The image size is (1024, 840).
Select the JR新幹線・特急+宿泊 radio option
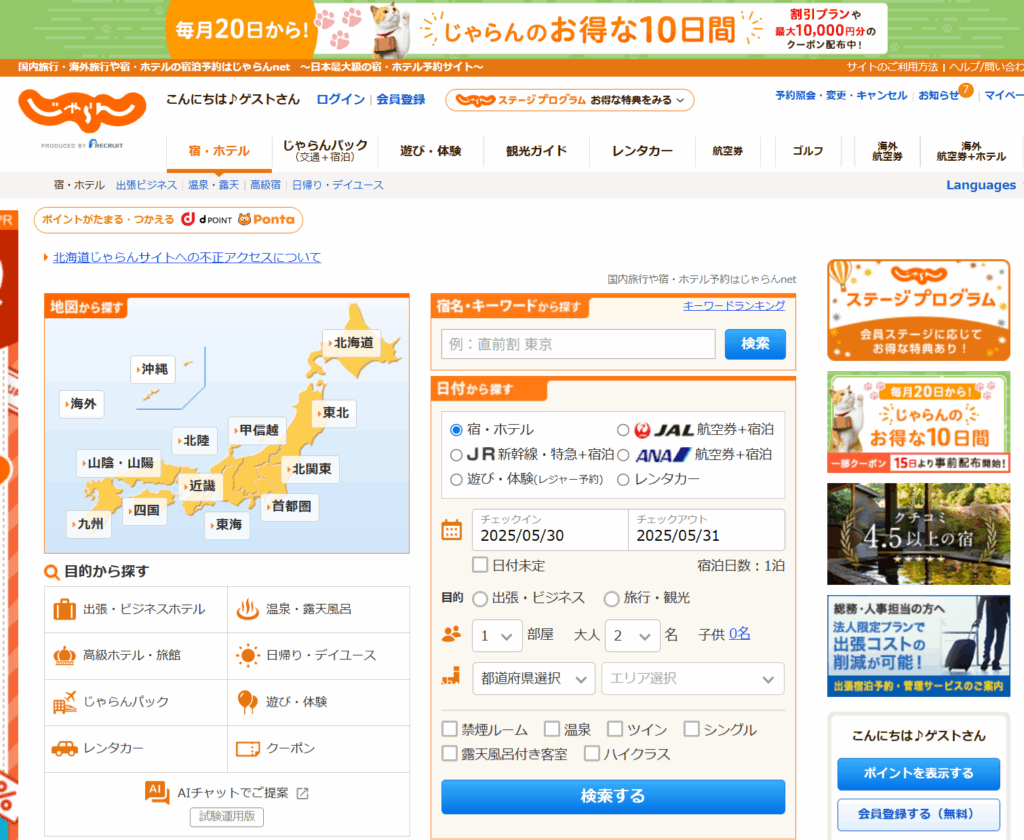pos(456,455)
